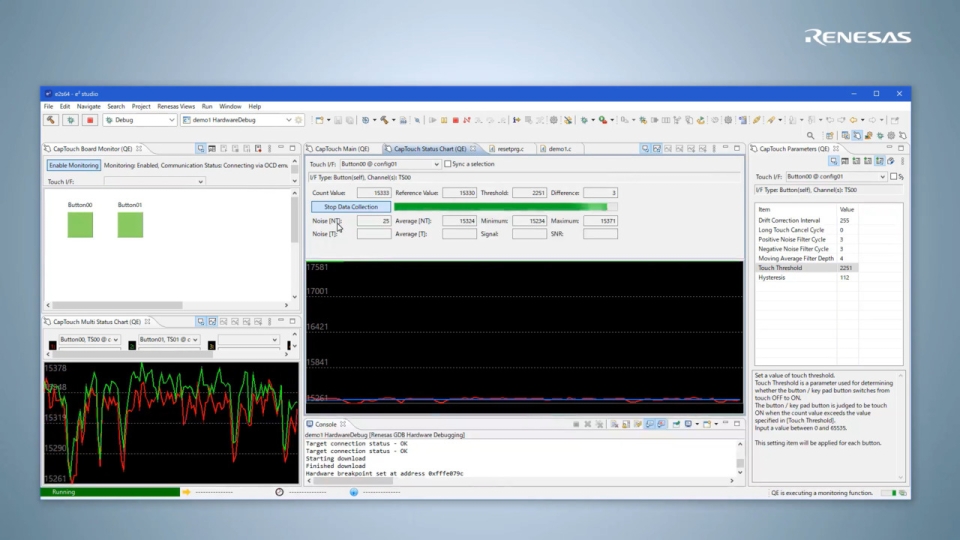Click first toolbar icon in Status Chart view

click(x=645, y=149)
